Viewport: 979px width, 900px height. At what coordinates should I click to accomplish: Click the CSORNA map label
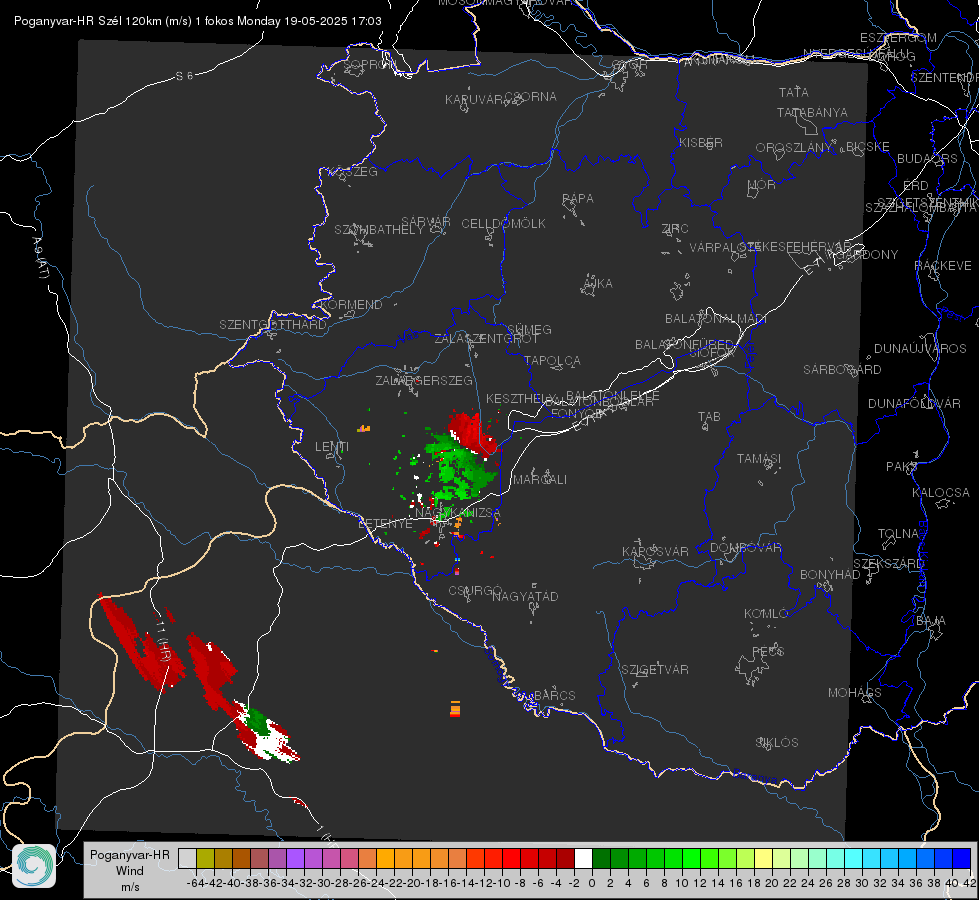click(531, 97)
